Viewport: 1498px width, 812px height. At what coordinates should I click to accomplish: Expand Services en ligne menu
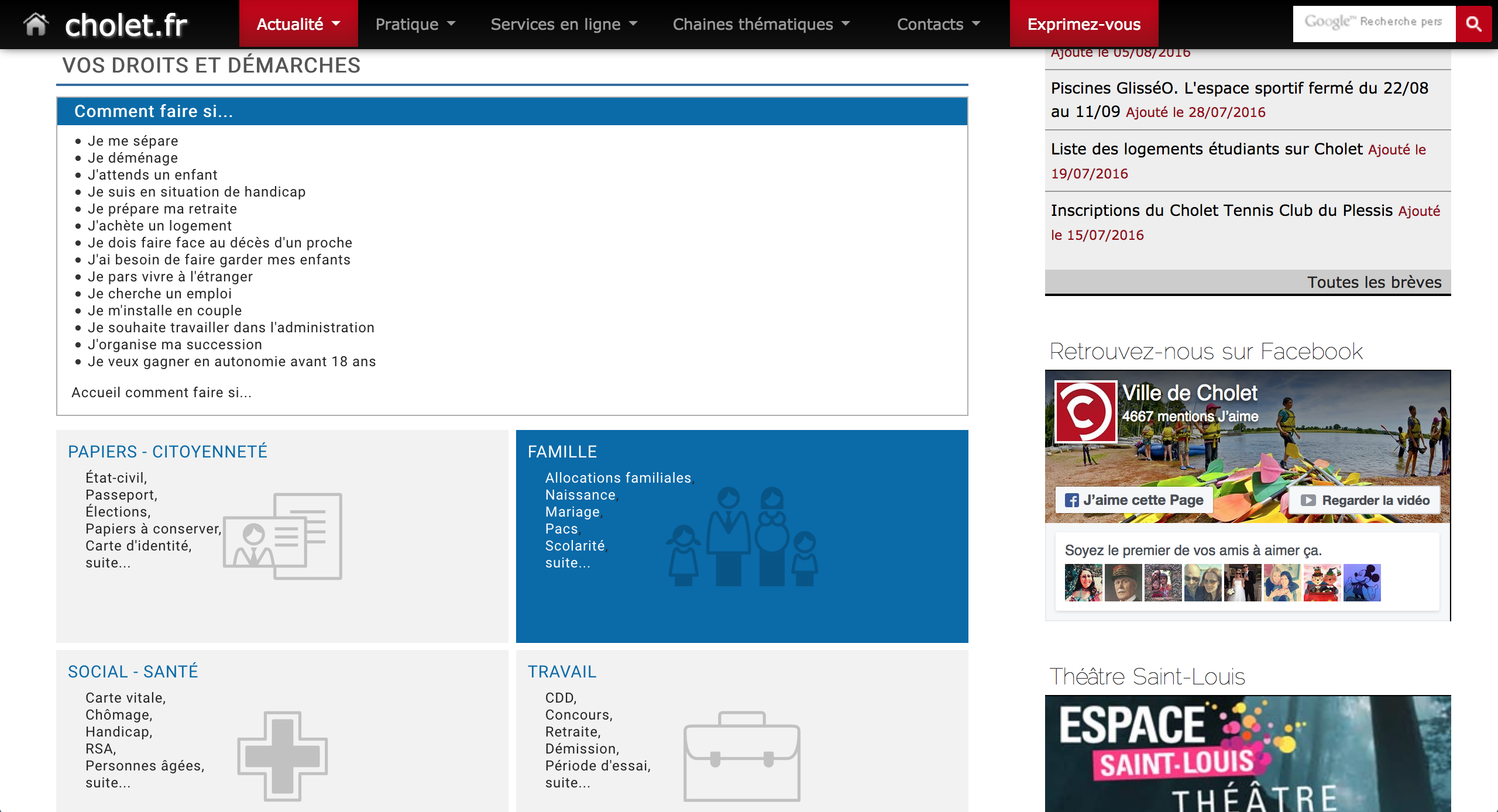(564, 24)
